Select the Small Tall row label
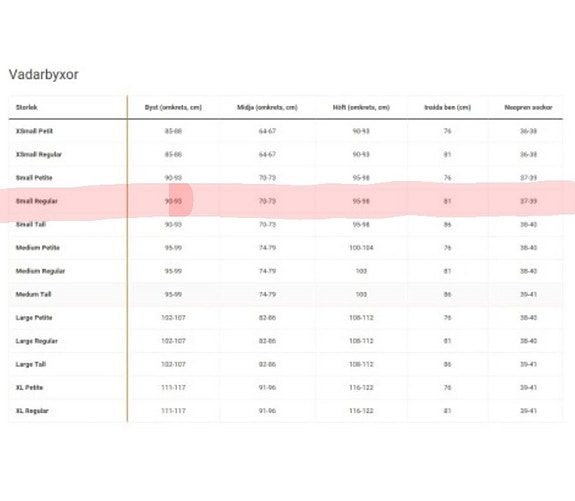Image resolution: width=575 pixels, height=501 pixels. point(31,224)
